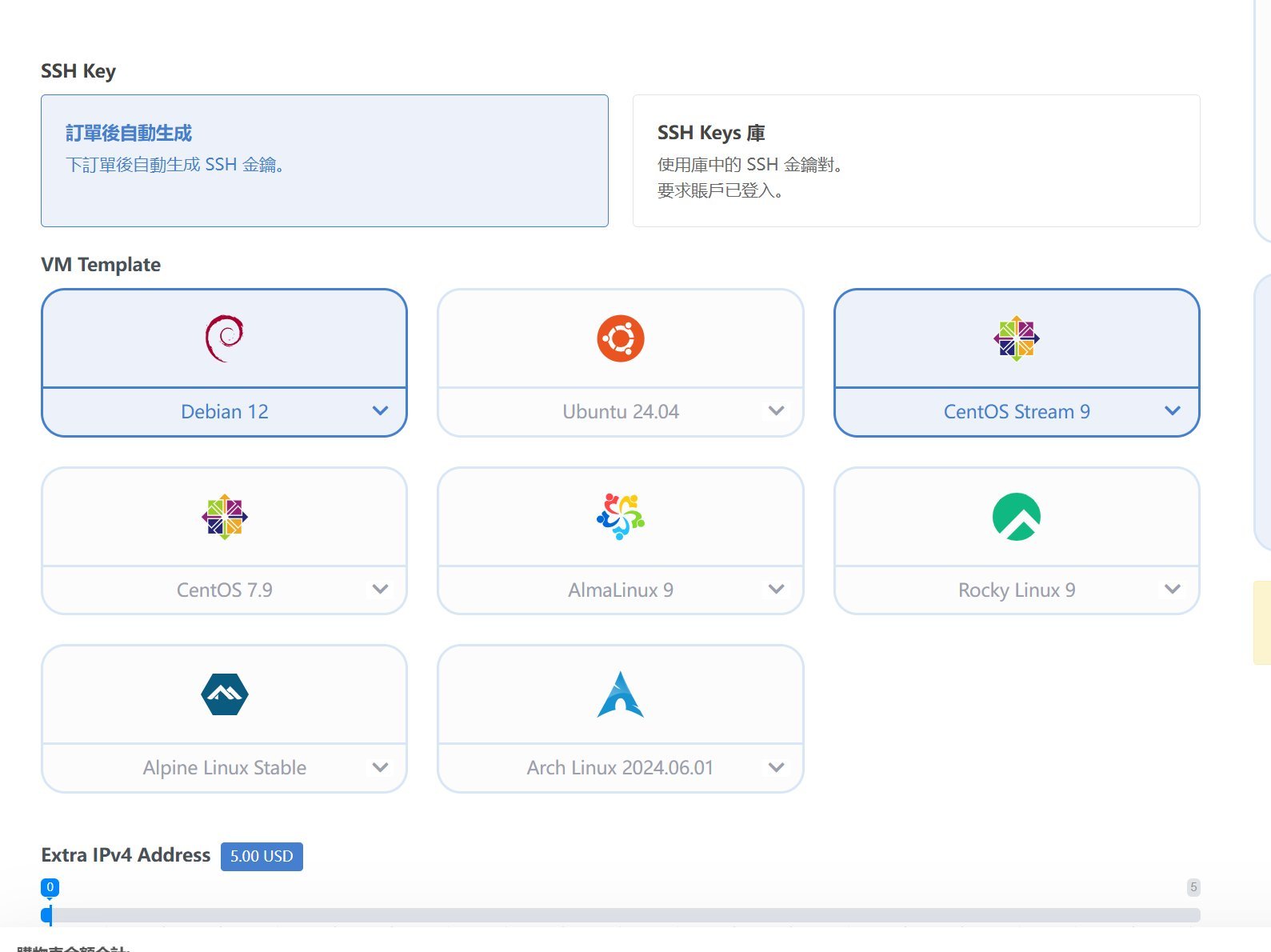Click the CentOS Stream 9 label
Image resolution: width=1271 pixels, height=952 pixels.
click(1017, 412)
